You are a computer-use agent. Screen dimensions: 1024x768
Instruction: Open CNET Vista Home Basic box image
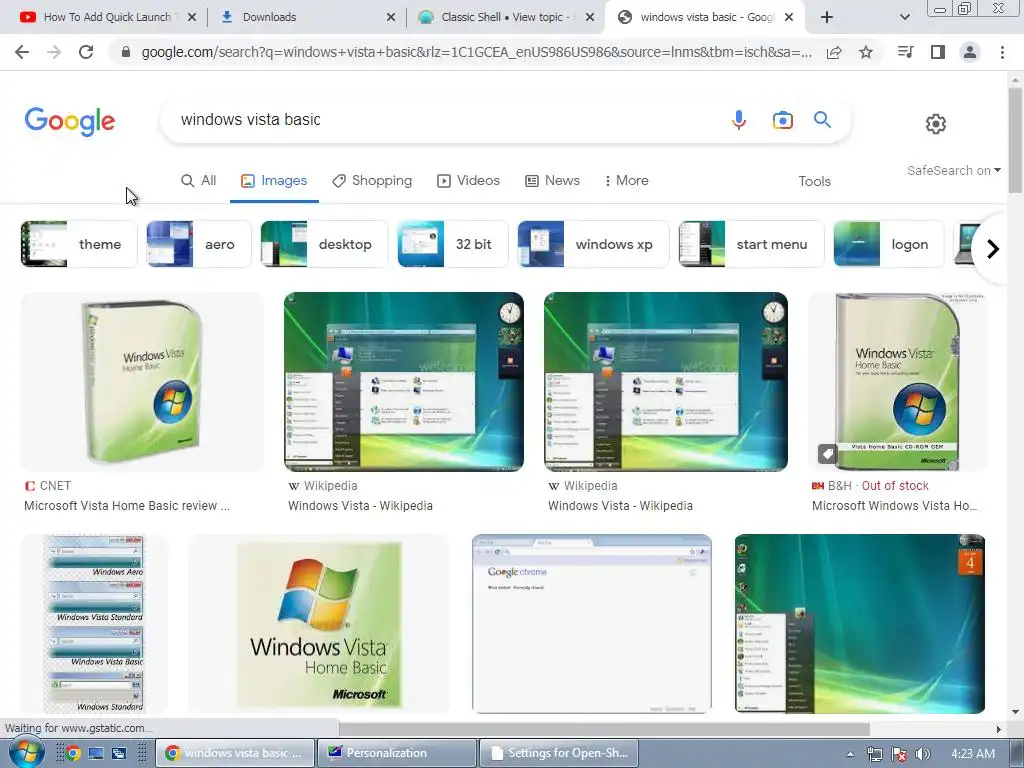pyautogui.click(x=142, y=382)
